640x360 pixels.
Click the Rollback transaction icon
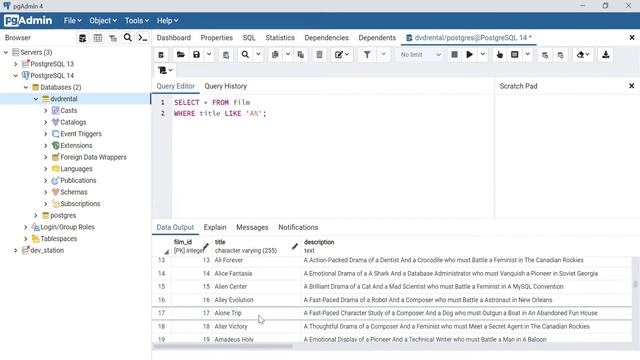pos(560,55)
